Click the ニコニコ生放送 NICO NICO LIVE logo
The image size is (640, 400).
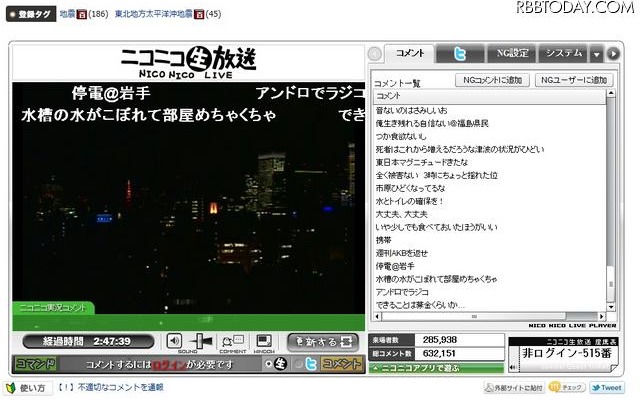188,62
